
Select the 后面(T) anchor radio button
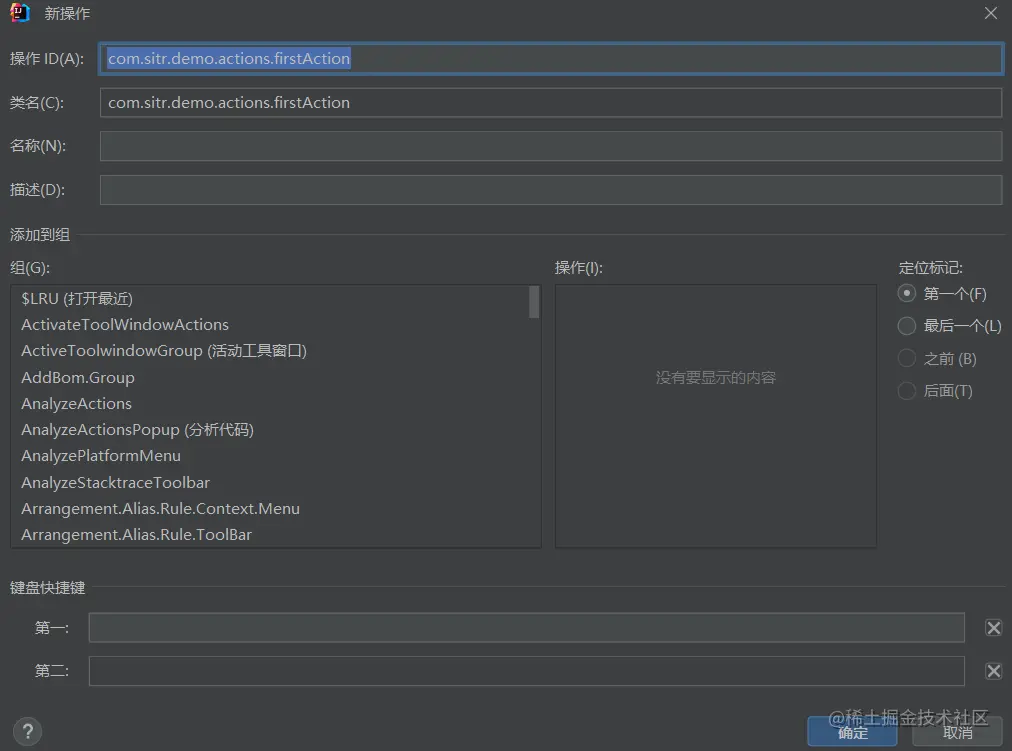tap(906, 390)
